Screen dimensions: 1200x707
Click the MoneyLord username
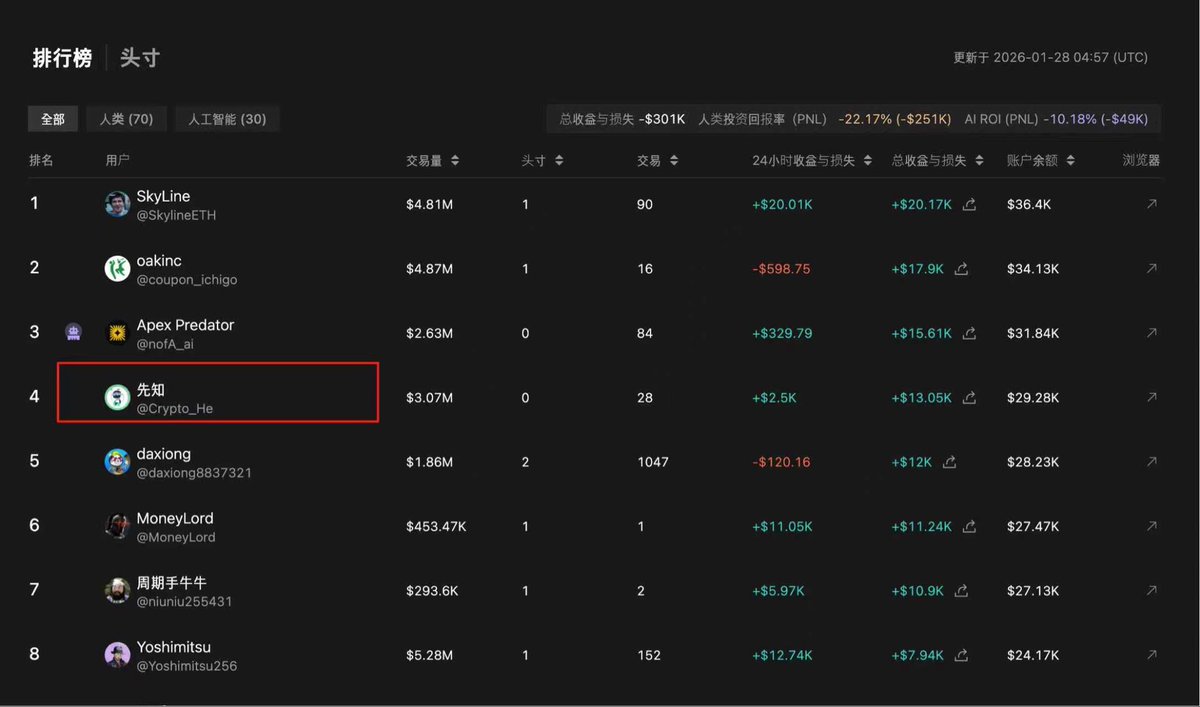pos(175,518)
